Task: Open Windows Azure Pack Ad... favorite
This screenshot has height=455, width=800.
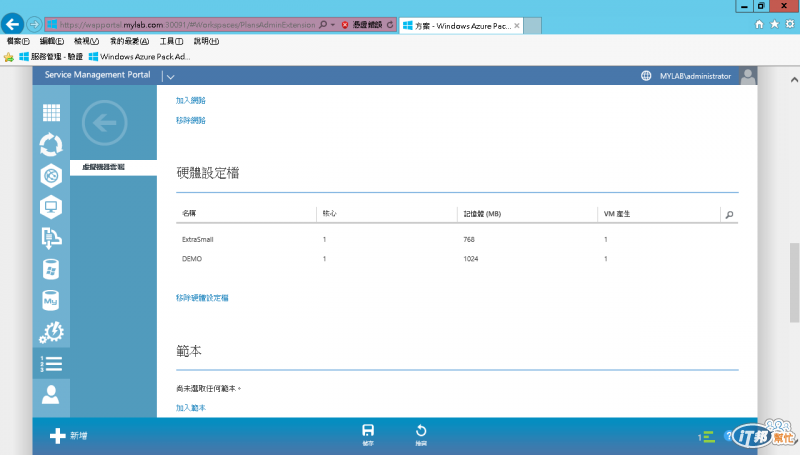Action: pyautogui.click(x=139, y=57)
